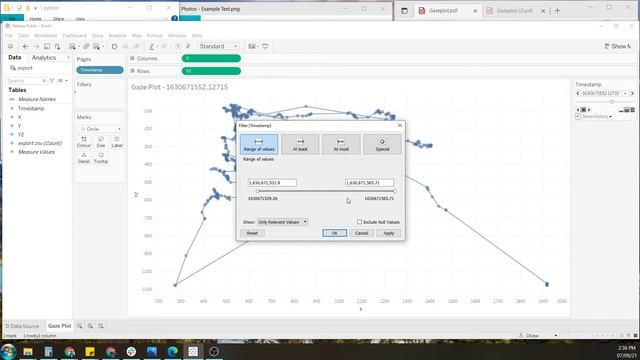
Task: Open the Data Source tab
Action: click(x=22, y=326)
